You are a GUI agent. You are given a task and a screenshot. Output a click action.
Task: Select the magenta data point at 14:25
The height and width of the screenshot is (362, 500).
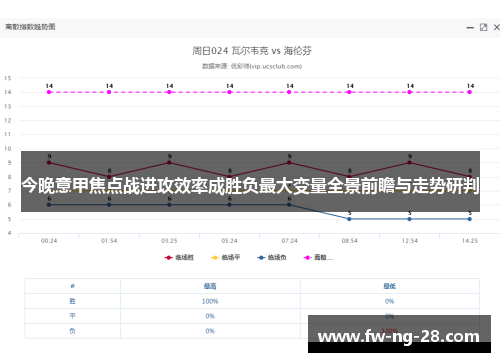[x=469, y=92]
